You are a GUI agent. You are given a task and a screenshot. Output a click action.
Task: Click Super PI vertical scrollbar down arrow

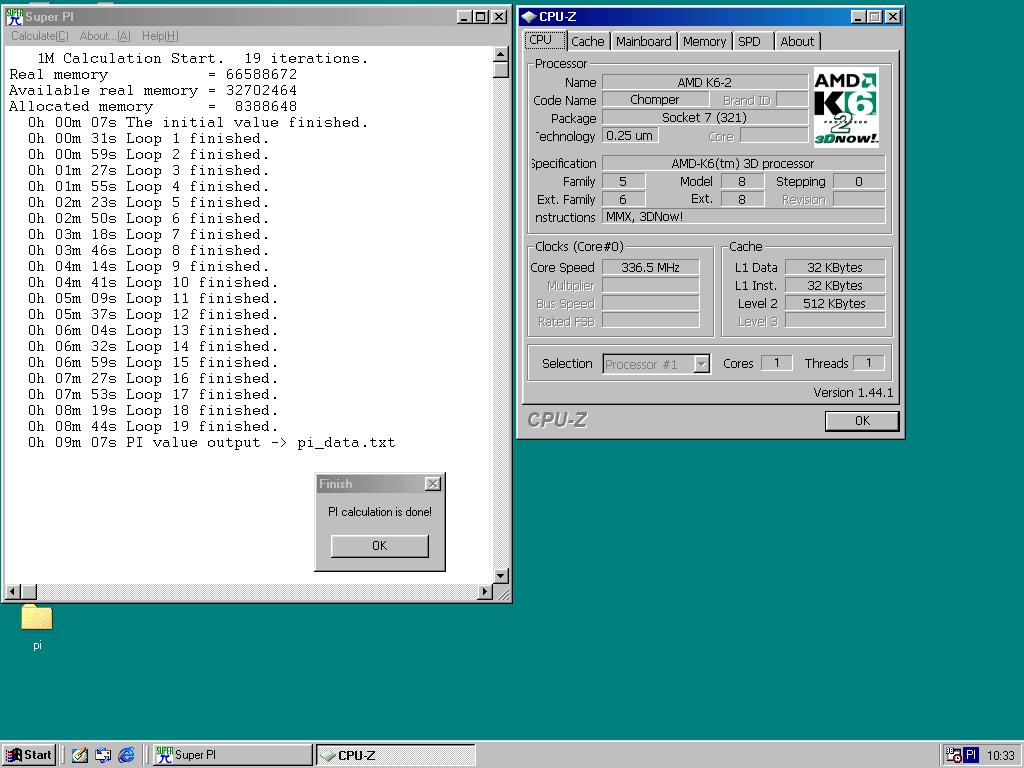501,576
